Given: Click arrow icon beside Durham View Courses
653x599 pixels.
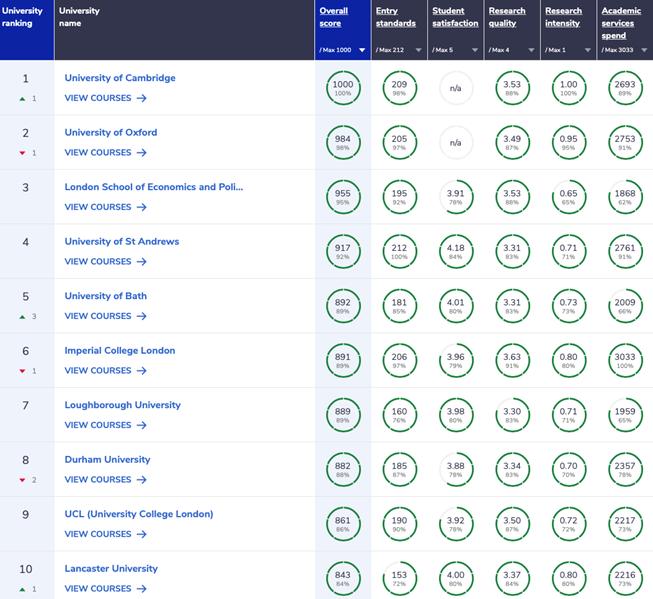Looking at the screenshot, I should pos(142,480).
